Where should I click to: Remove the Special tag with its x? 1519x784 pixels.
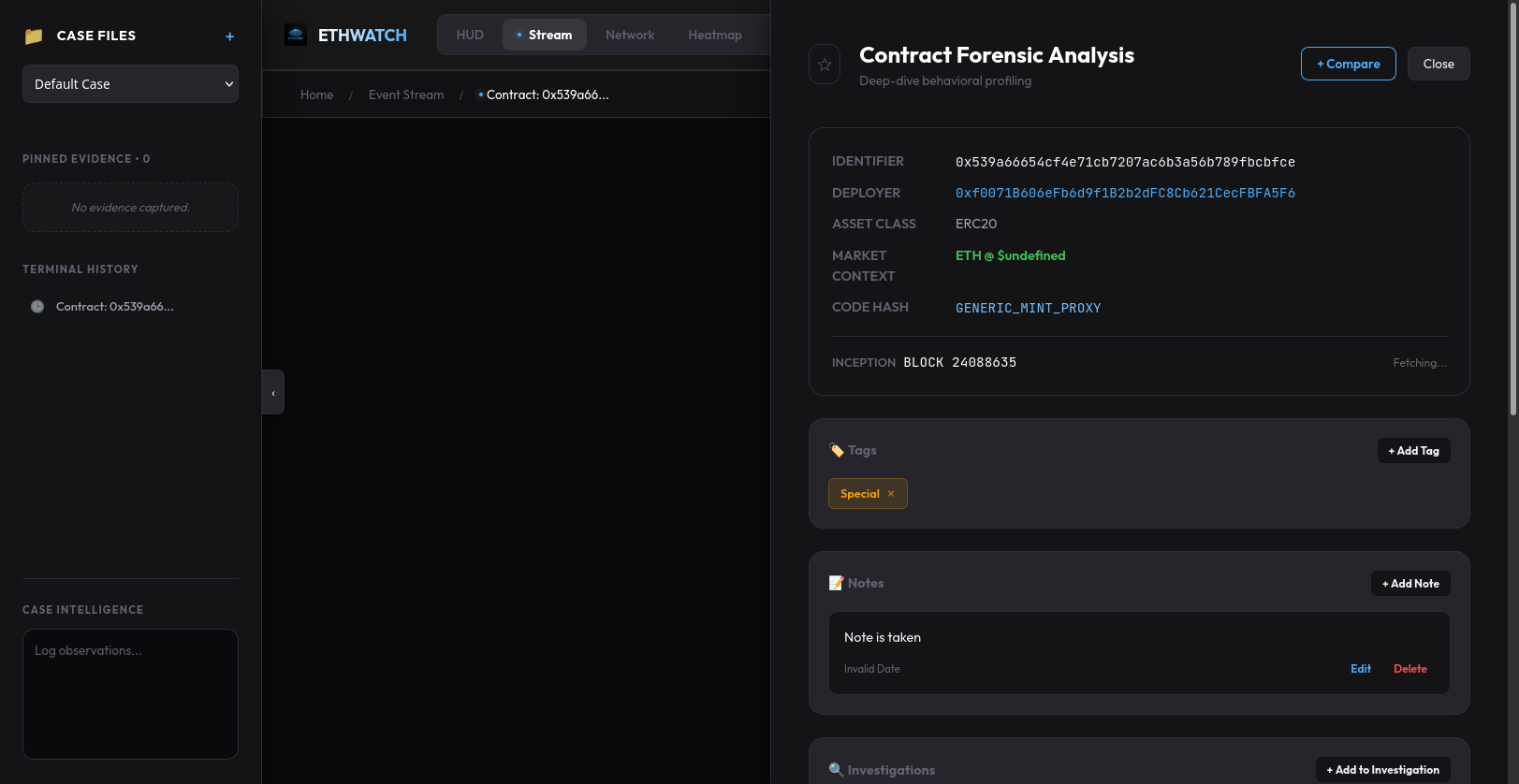pyautogui.click(x=891, y=494)
